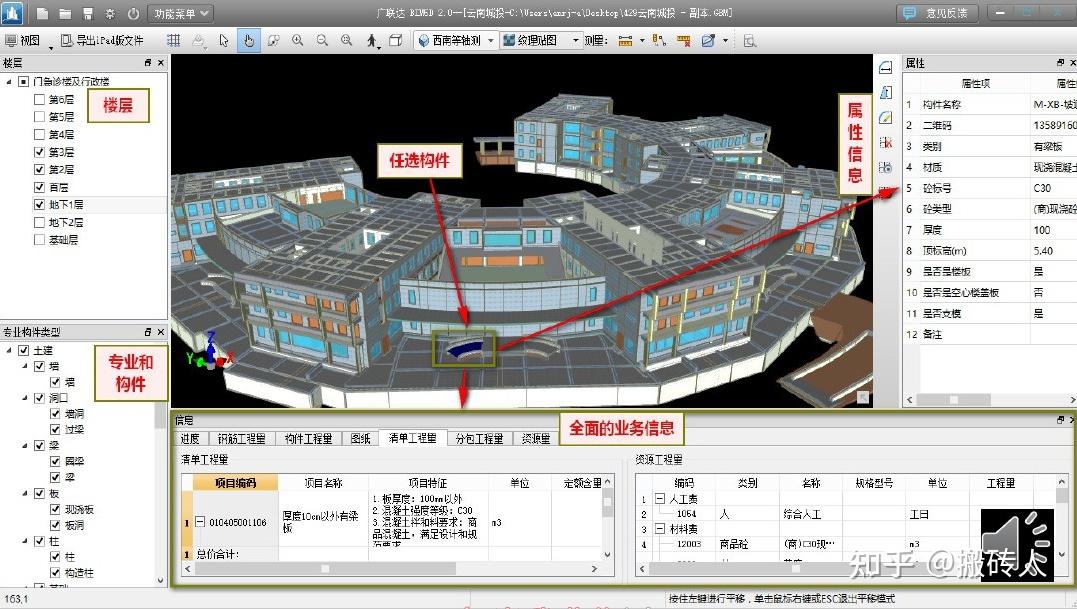Uncheck the 第3层 floor checkbox
Screen dimensions: 1077x609
40,152
